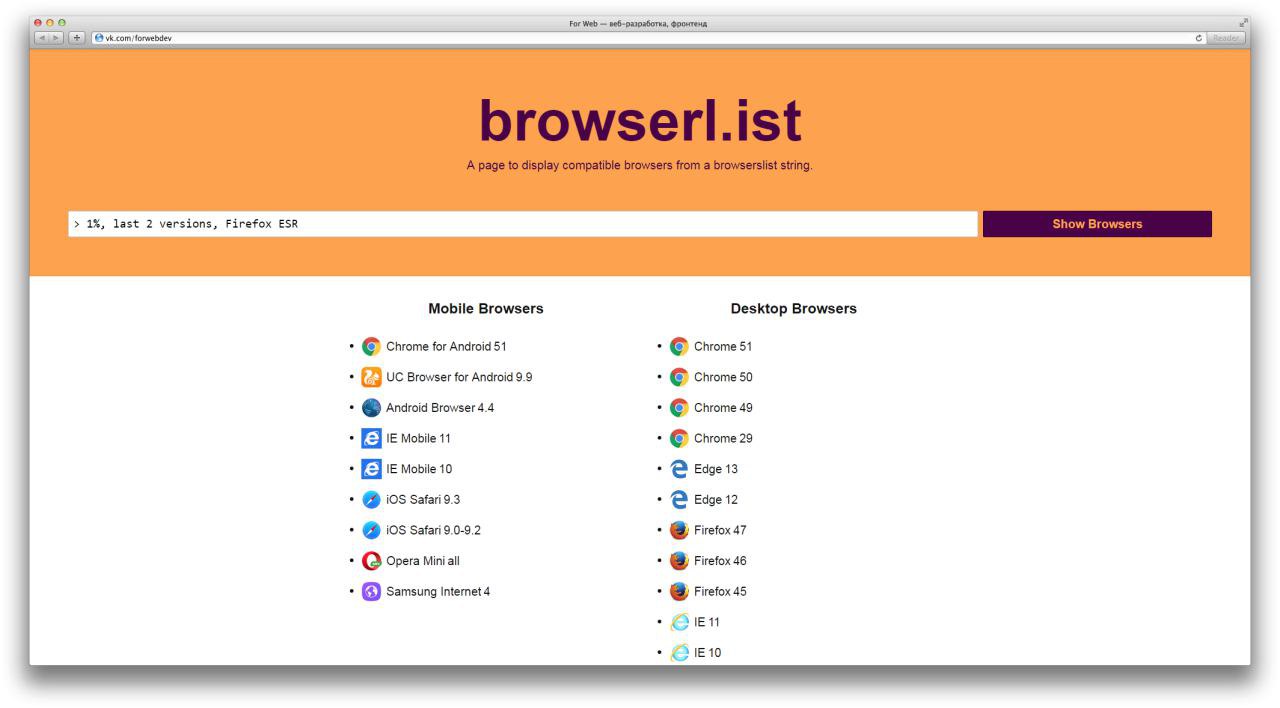Go back with the browser back arrow
Screen dimensions: 1280x708
(42, 38)
